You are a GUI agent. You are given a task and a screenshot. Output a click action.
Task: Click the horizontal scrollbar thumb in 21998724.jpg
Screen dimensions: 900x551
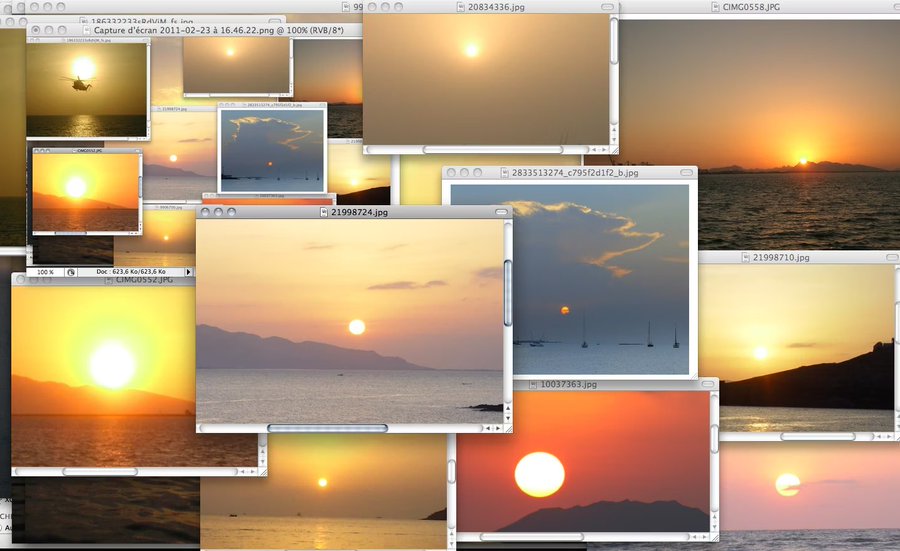tap(327, 428)
